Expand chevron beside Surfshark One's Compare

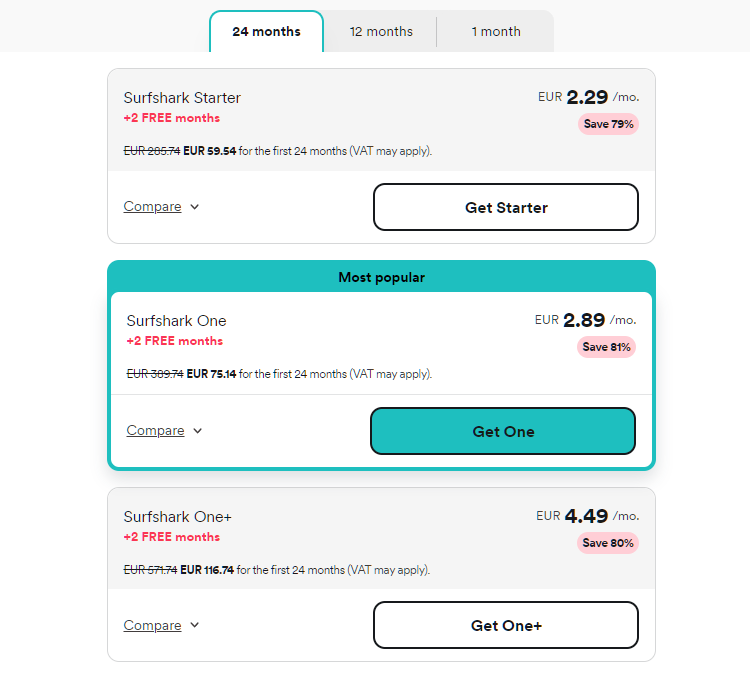click(198, 431)
